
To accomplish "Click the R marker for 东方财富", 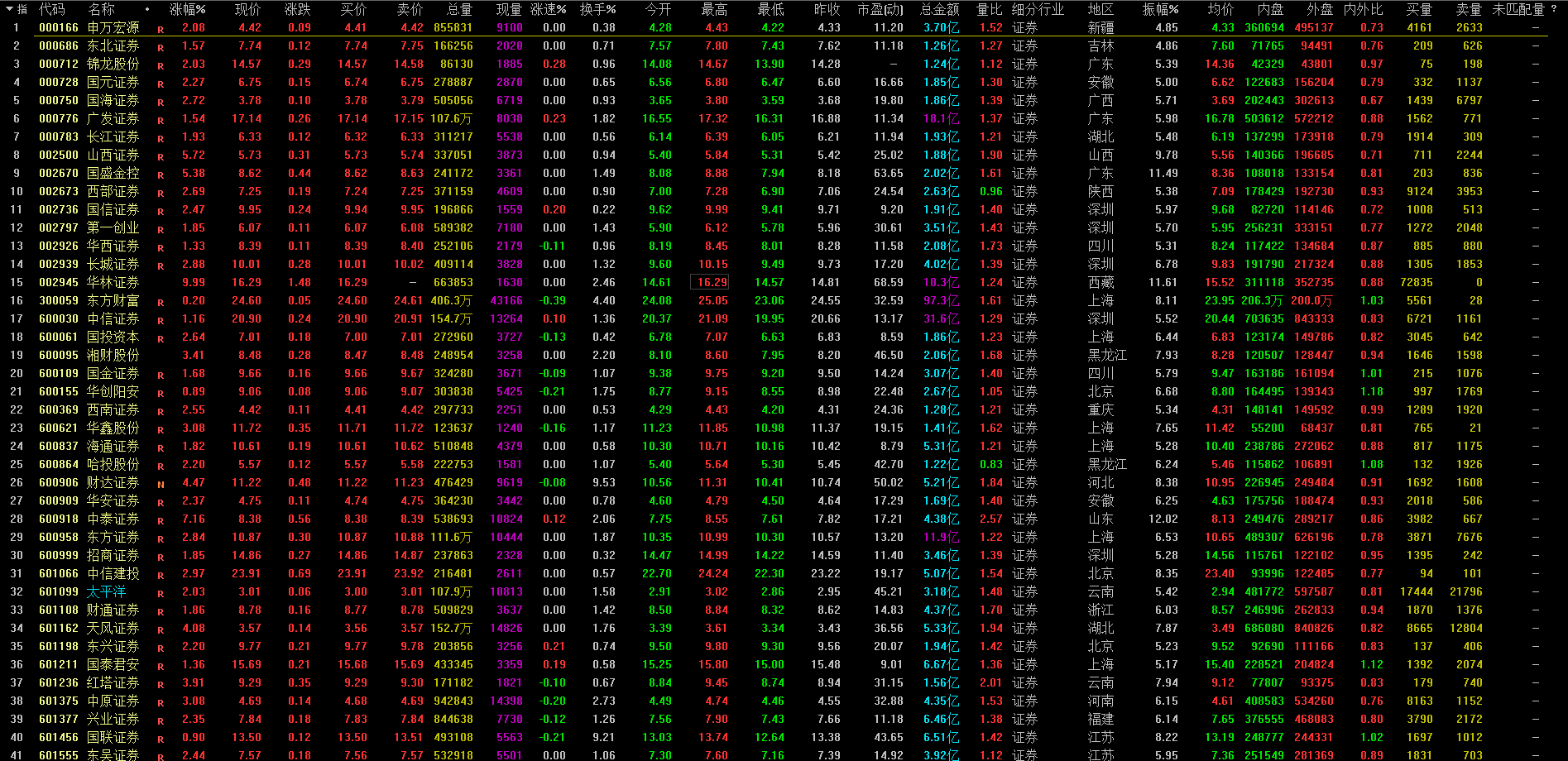I will click(161, 302).
